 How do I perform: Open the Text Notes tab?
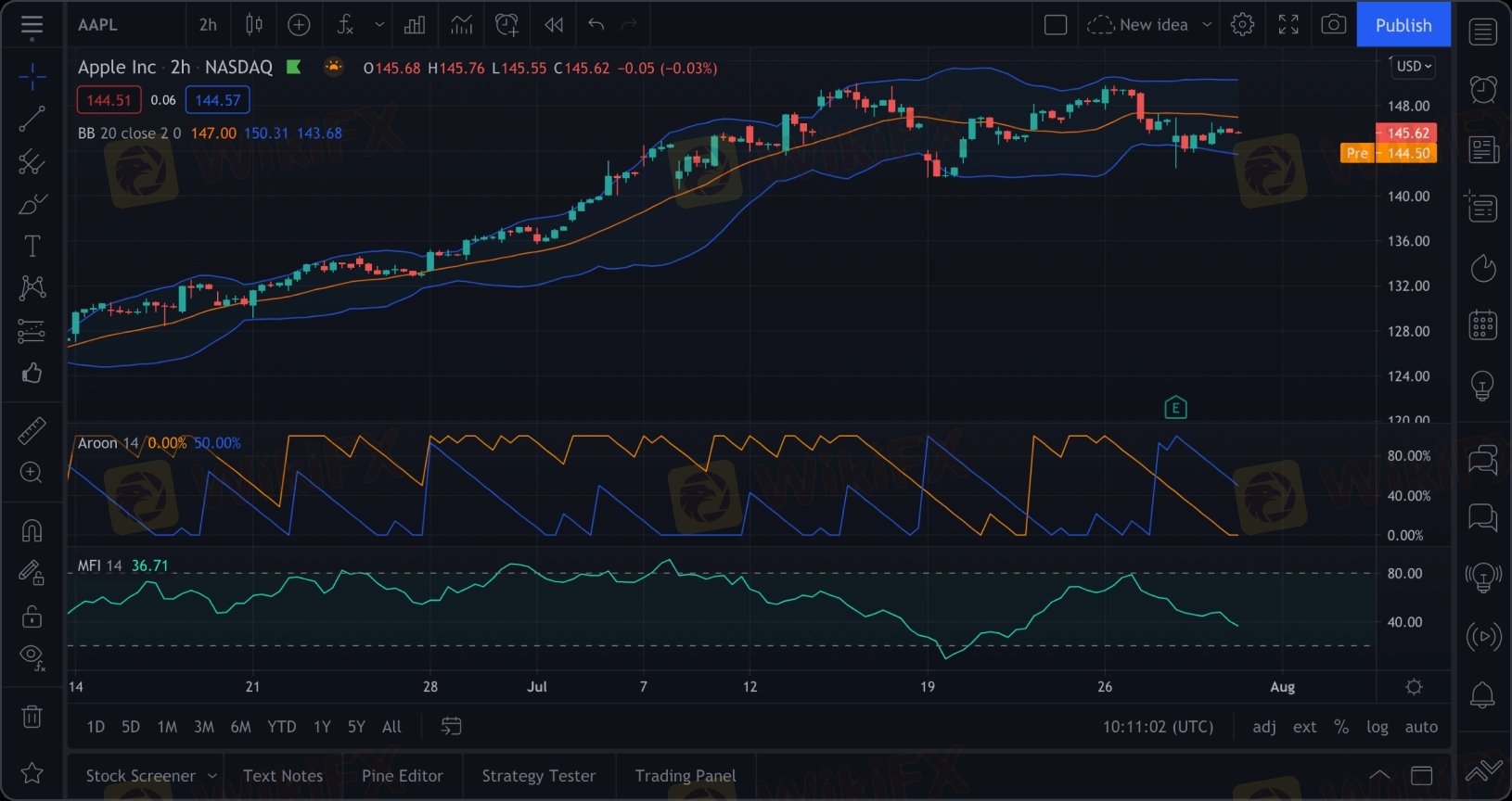coord(283,776)
